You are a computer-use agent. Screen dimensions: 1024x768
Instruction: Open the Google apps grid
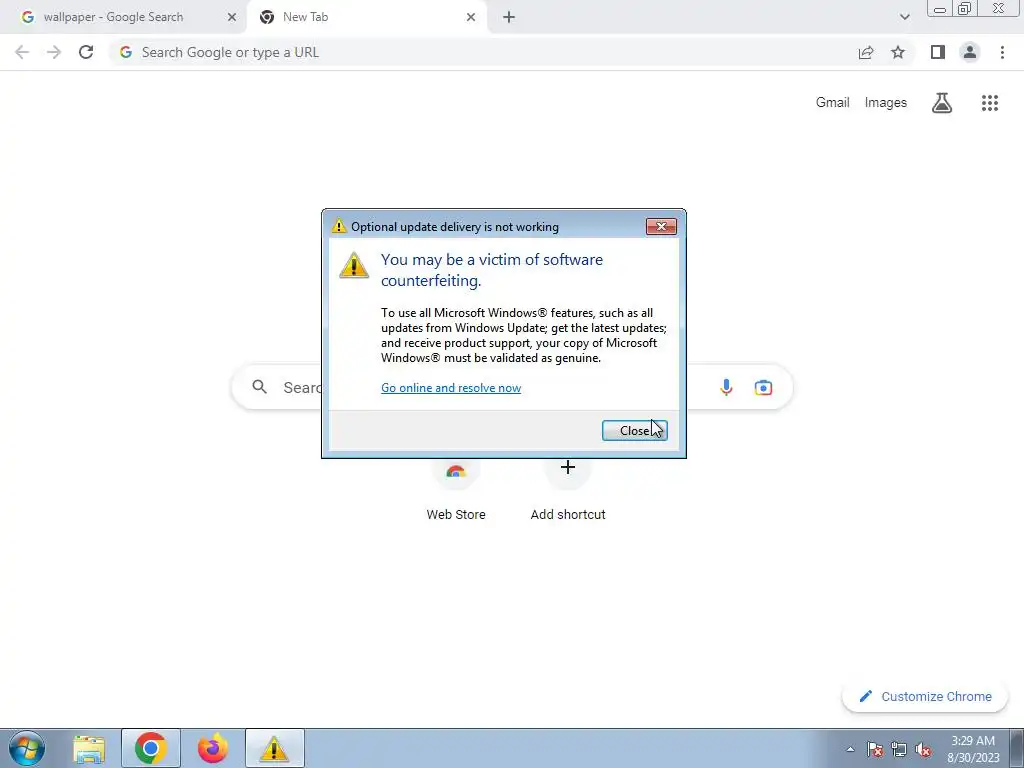(x=989, y=103)
